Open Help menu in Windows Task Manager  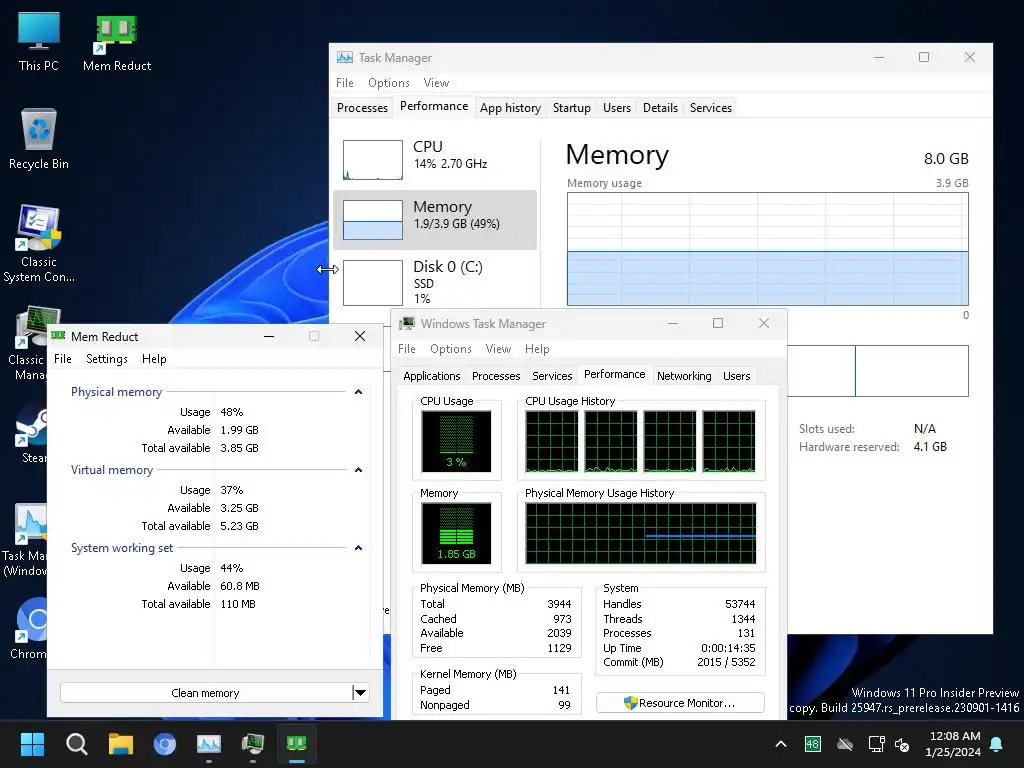click(537, 349)
